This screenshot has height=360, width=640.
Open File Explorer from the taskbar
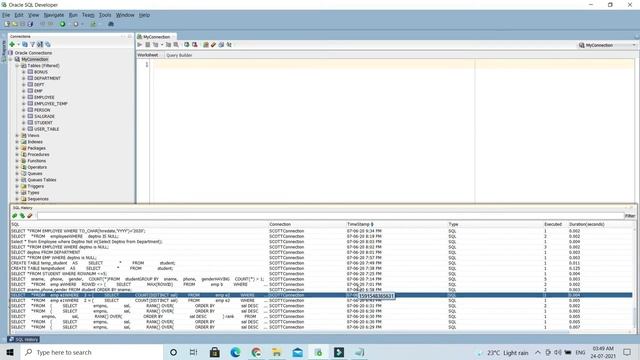point(277,352)
